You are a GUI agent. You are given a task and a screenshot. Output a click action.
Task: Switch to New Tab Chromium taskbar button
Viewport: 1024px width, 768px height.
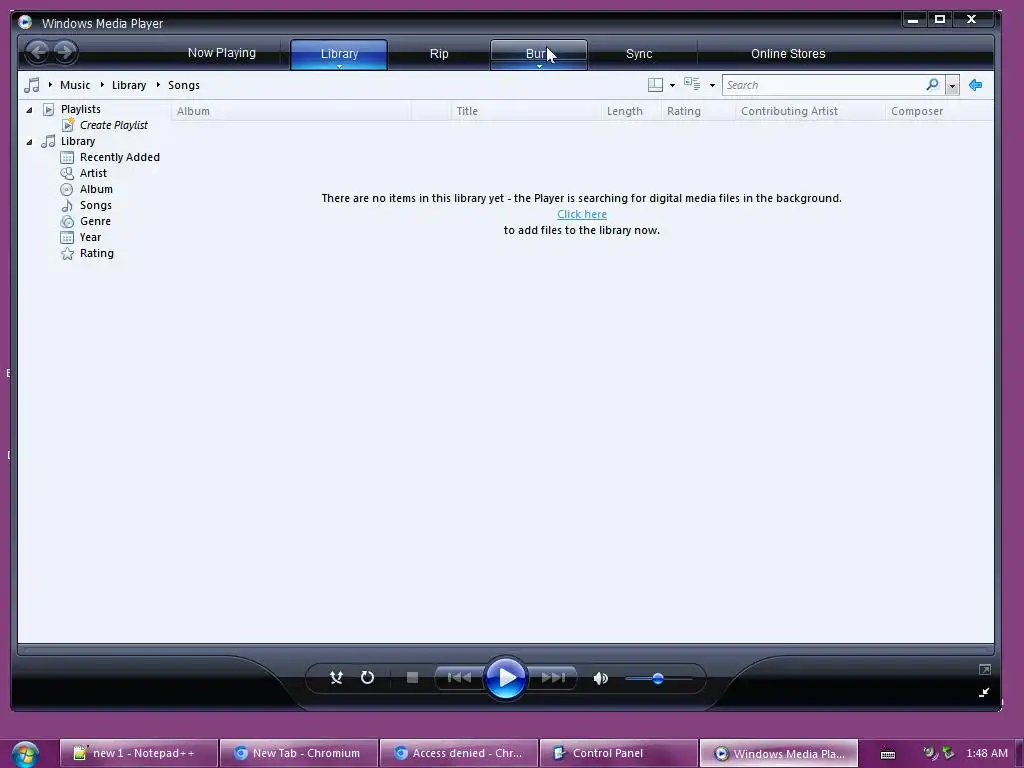(299, 753)
